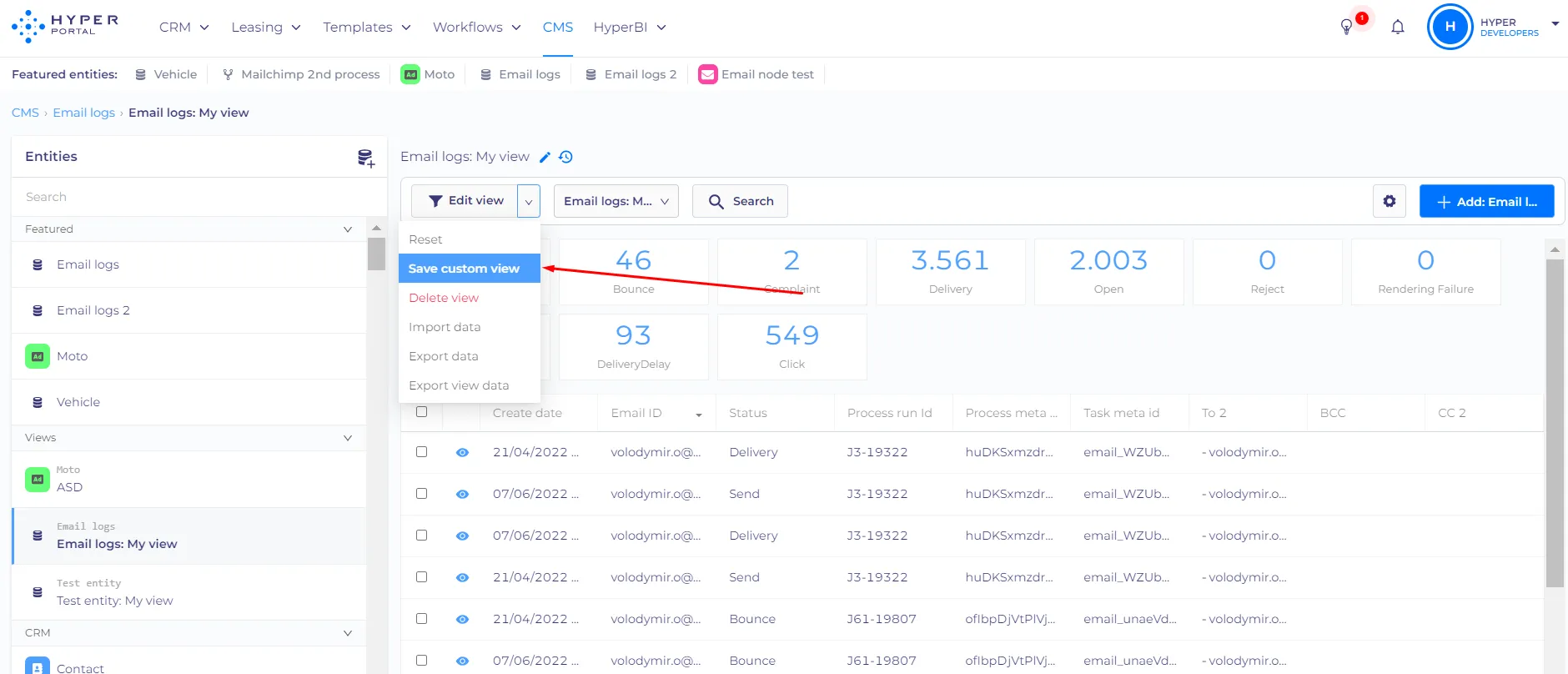Click the Mailchimp 2nd process workflow icon
1568x674 pixels.
[x=228, y=74]
